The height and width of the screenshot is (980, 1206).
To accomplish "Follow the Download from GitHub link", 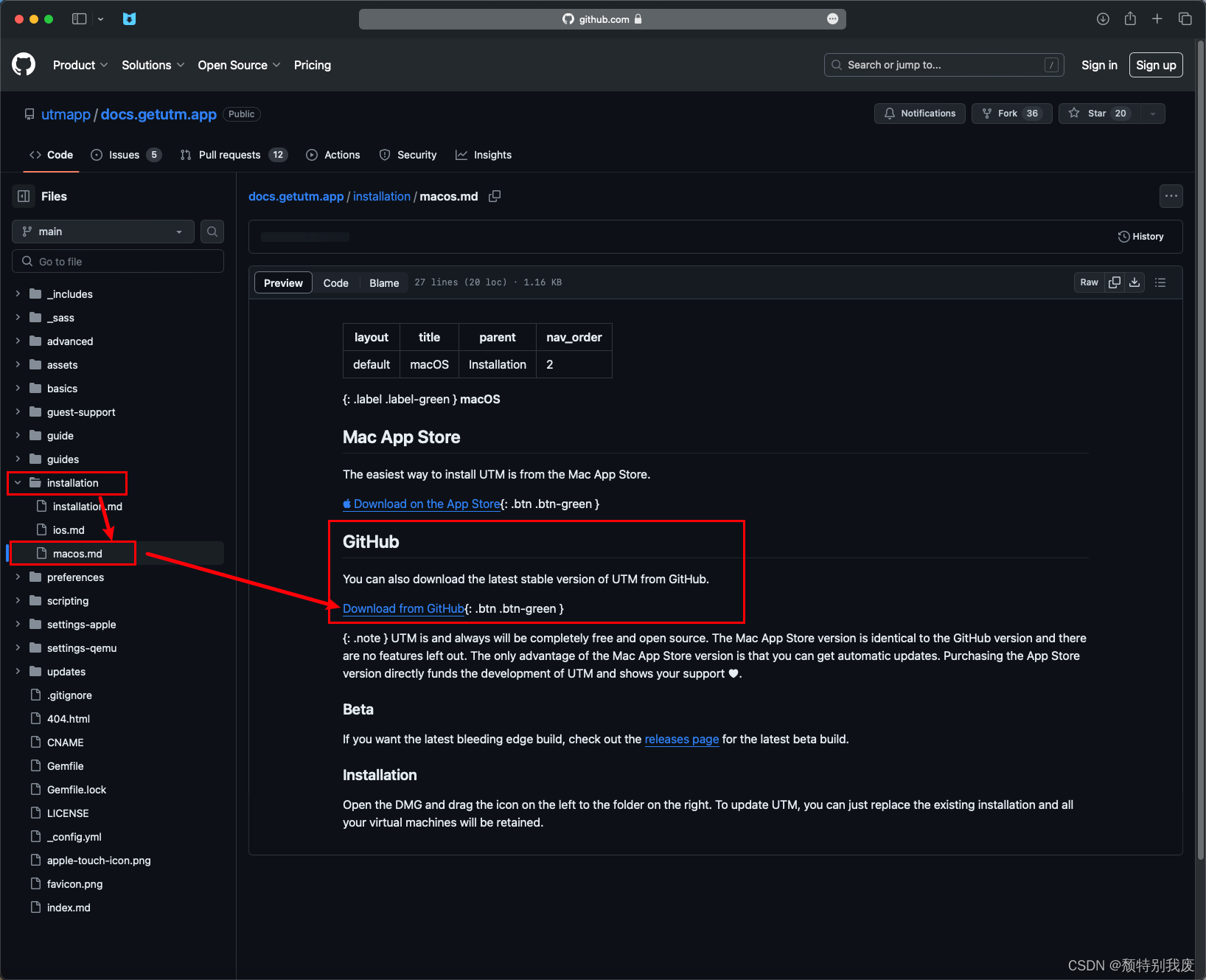I will pyautogui.click(x=404, y=608).
